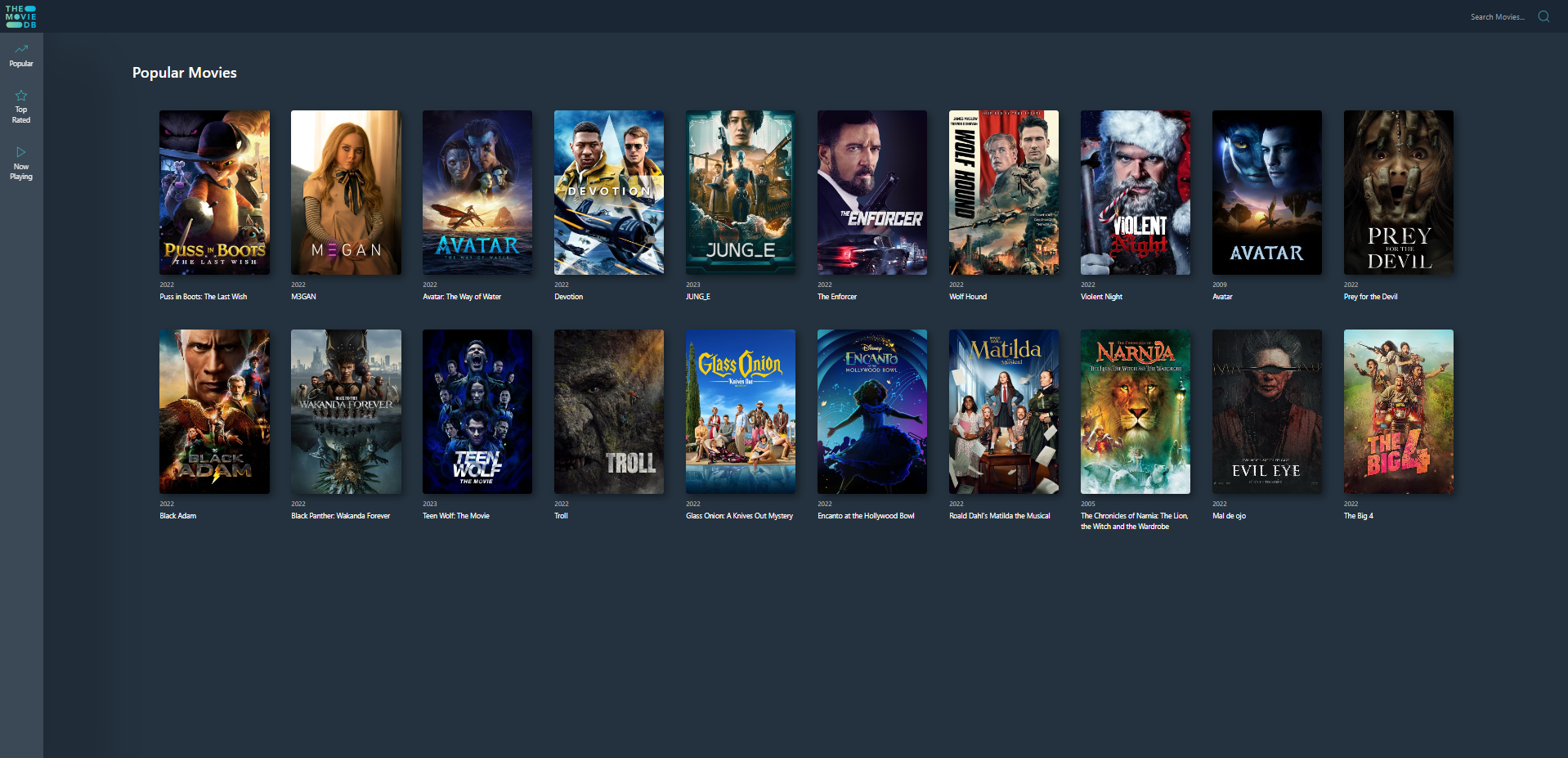
Task: Select Encanto at the Hollywood Bowl poster
Action: [872, 411]
